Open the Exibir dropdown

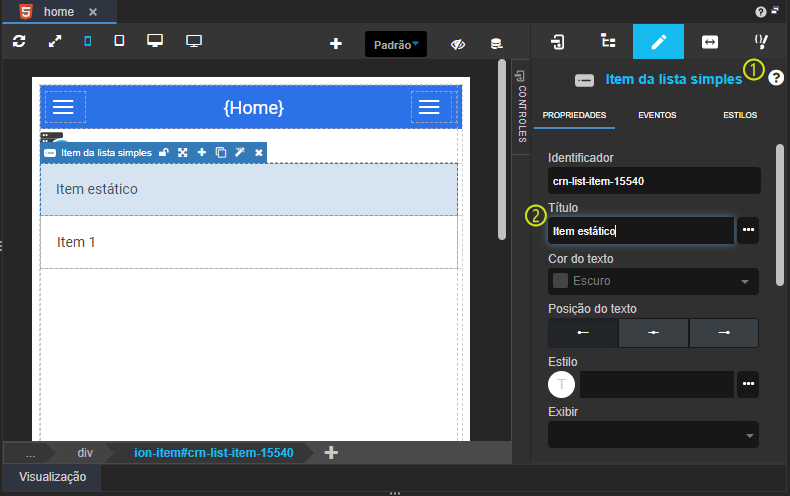(653, 435)
